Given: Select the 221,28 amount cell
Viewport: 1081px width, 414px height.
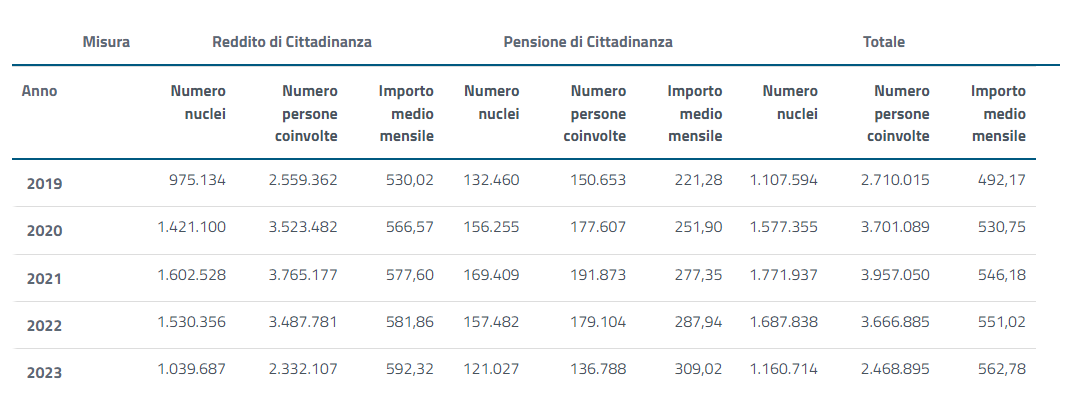Looking at the screenshot, I should point(699,181).
